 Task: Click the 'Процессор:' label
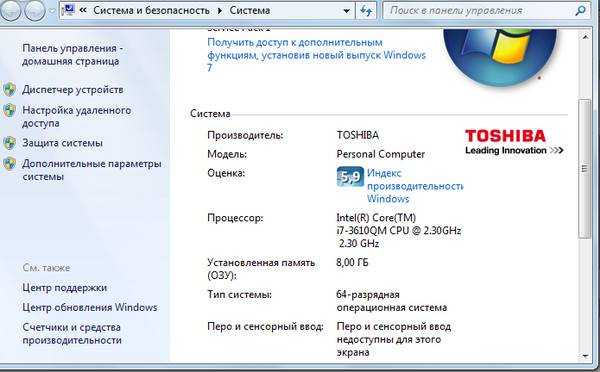(x=235, y=218)
